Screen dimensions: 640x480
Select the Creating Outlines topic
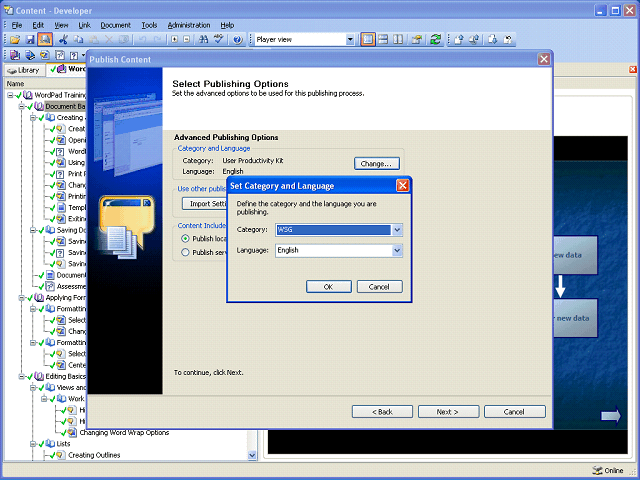click(x=94, y=455)
